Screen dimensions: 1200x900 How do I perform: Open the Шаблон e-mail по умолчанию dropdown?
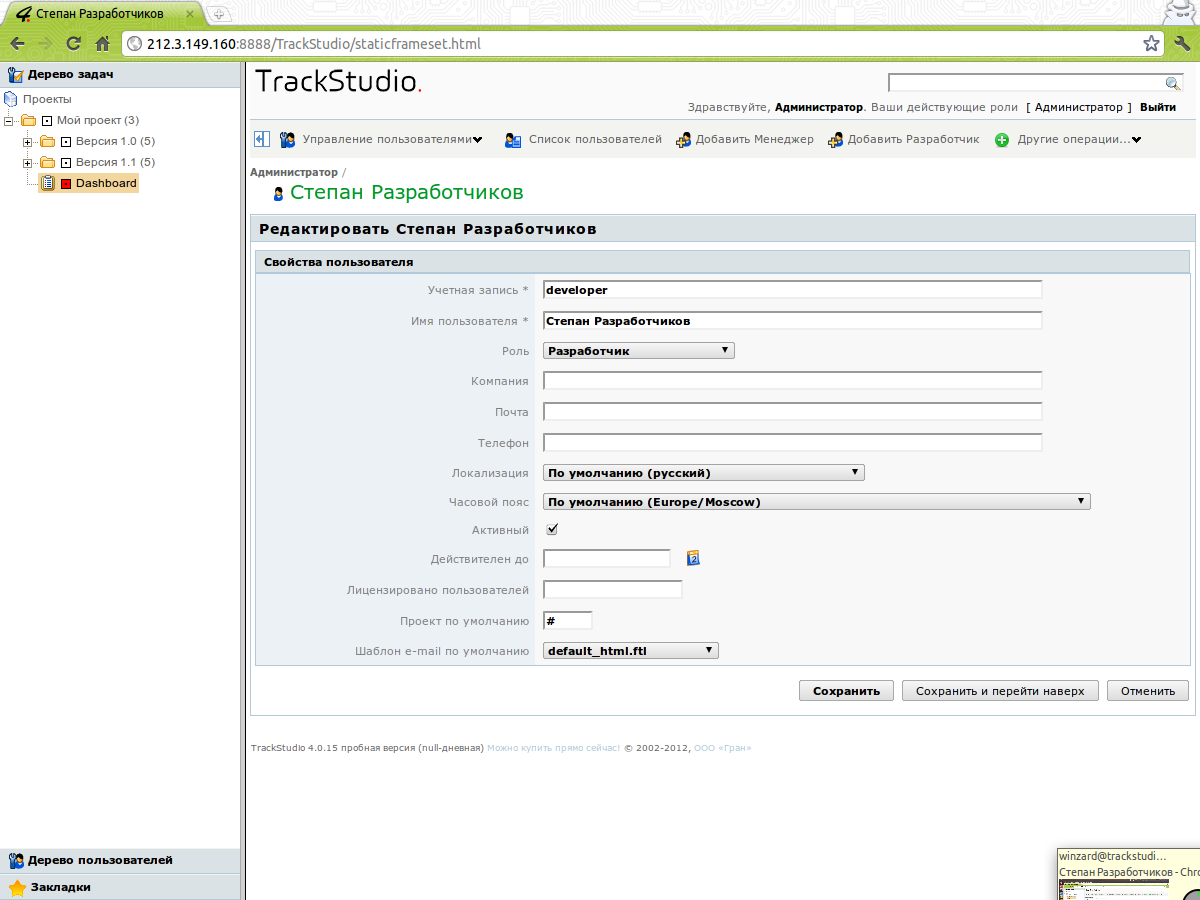(x=631, y=651)
